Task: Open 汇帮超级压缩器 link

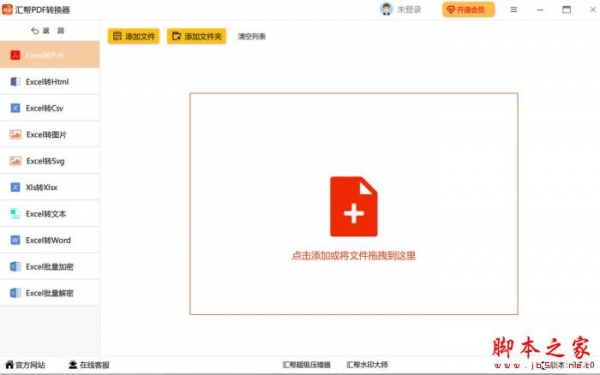Action: 307,365
